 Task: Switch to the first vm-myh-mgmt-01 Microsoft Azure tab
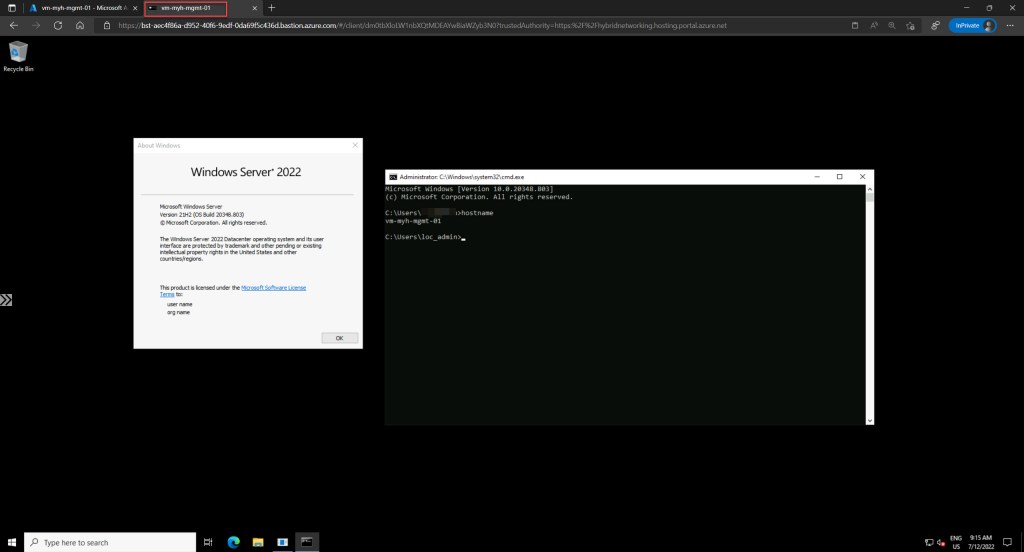pos(82,7)
